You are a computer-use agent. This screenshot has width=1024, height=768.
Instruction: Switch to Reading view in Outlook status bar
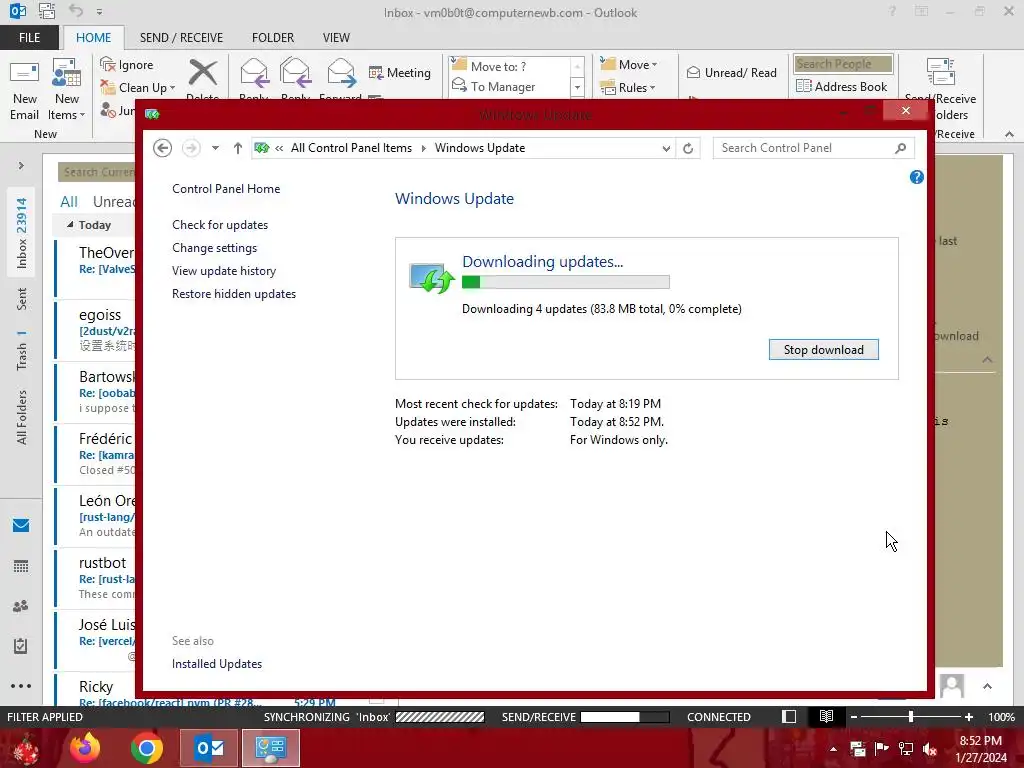point(826,716)
